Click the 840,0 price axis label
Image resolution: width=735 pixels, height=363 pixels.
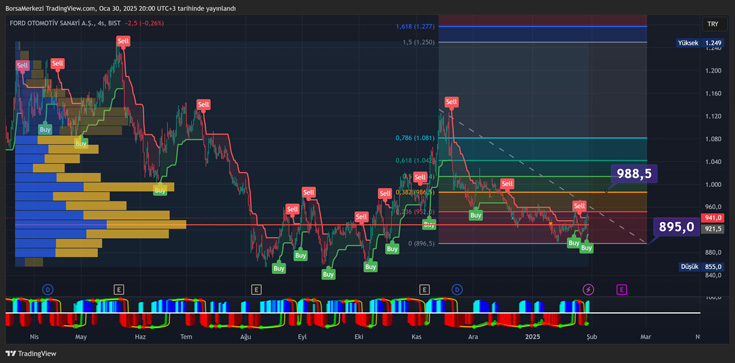pyautogui.click(x=712, y=275)
